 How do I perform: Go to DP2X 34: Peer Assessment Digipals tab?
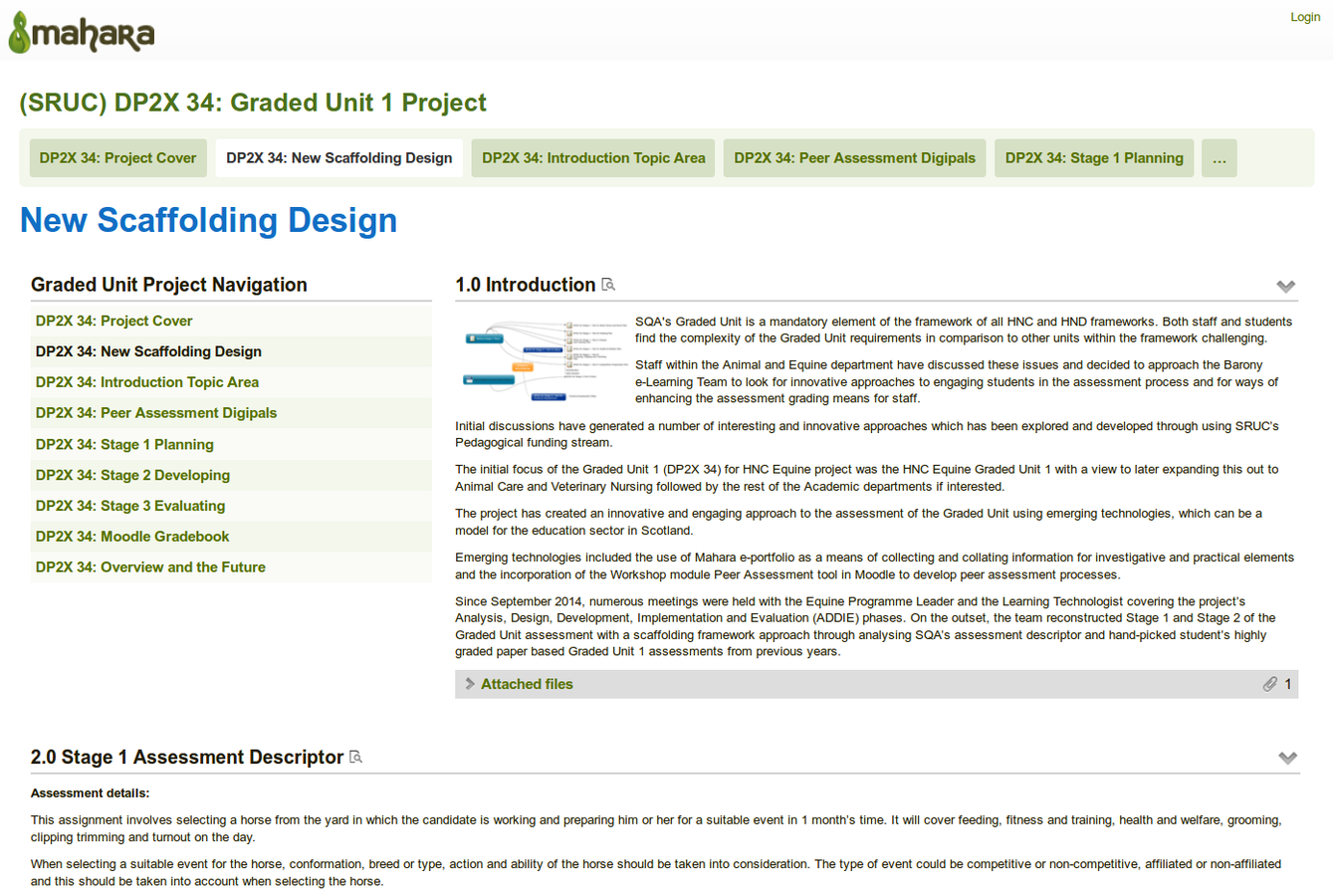854,158
